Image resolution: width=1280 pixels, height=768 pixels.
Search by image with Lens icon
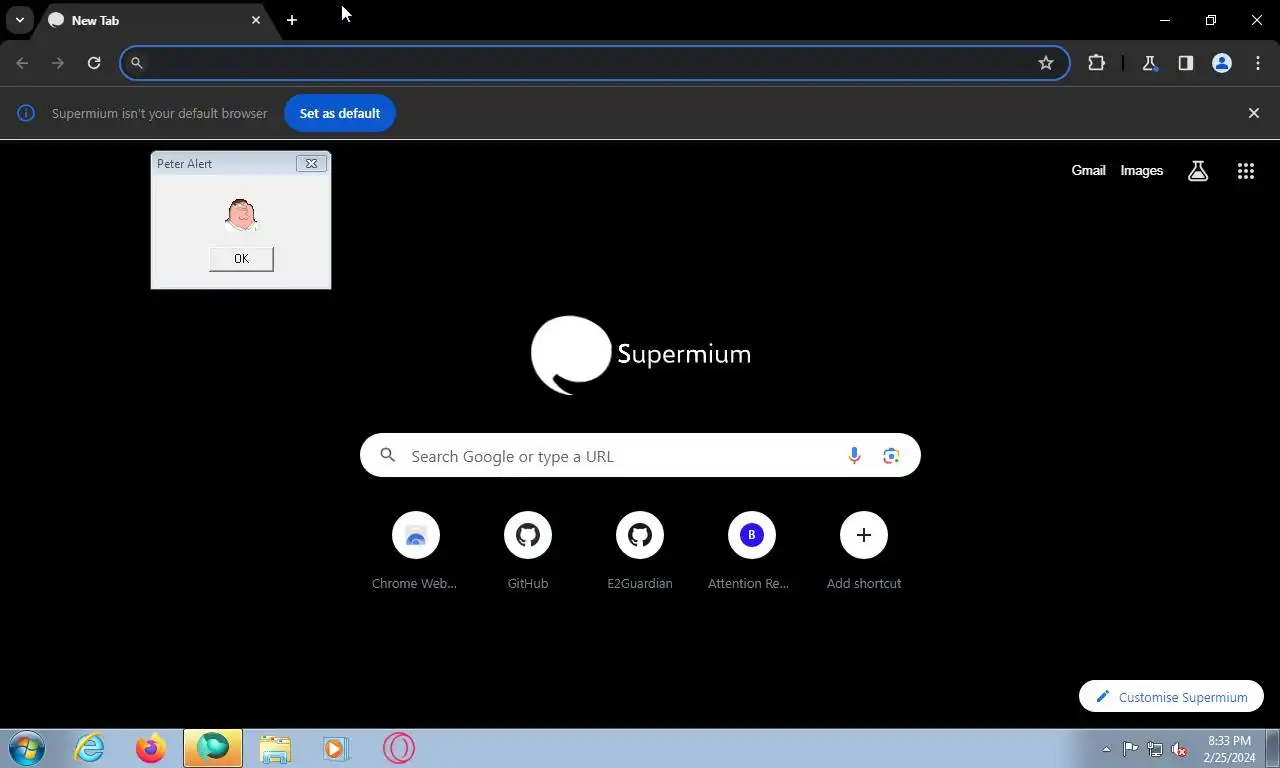tap(891, 456)
